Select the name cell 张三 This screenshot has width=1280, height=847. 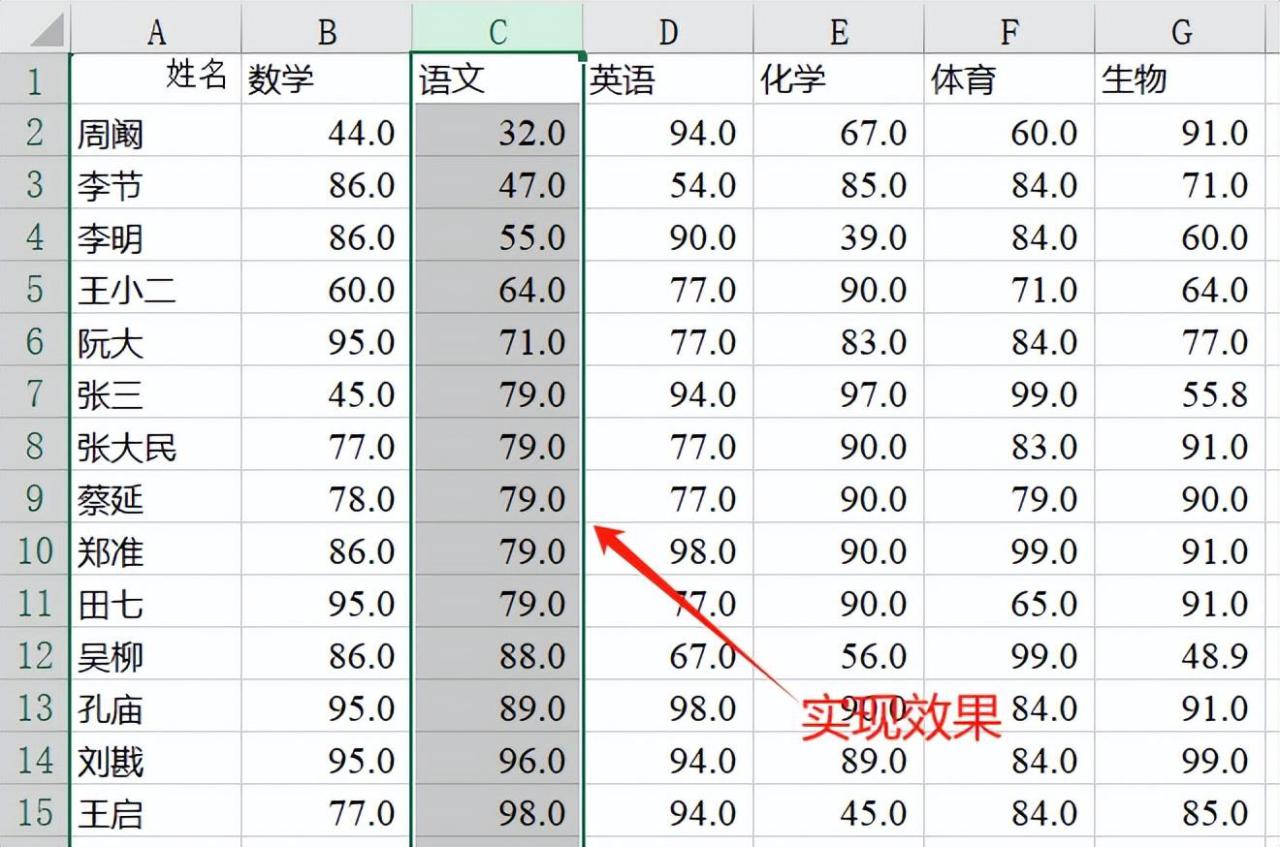click(x=155, y=393)
